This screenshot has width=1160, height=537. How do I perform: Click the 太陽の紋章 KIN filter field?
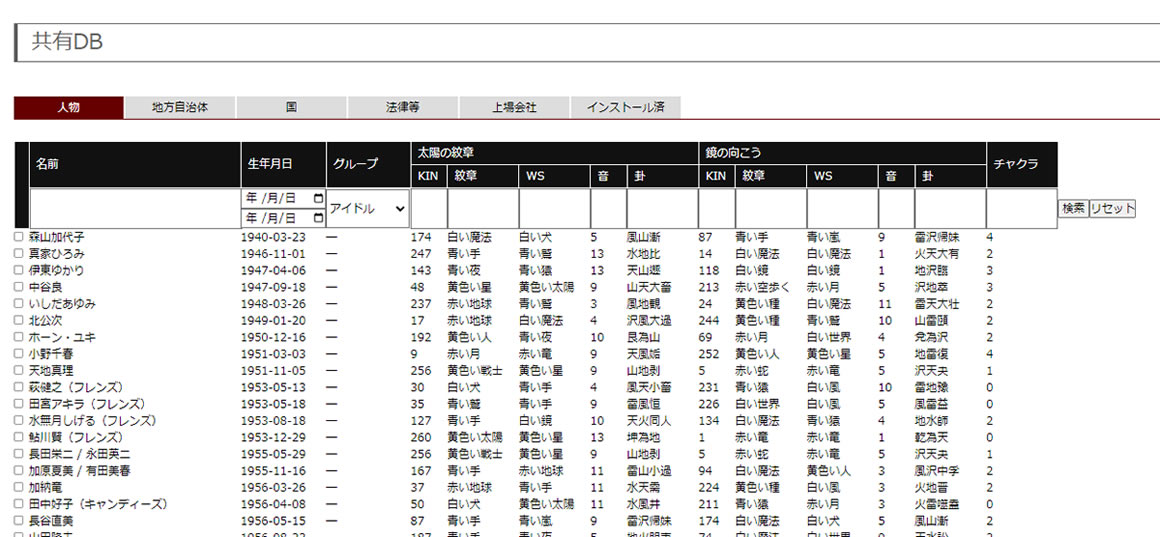[x=428, y=208]
